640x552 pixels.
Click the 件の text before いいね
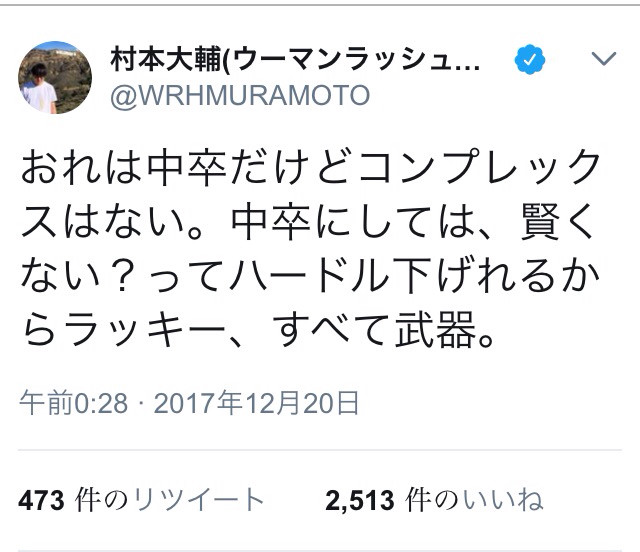click(x=432, y=500)
